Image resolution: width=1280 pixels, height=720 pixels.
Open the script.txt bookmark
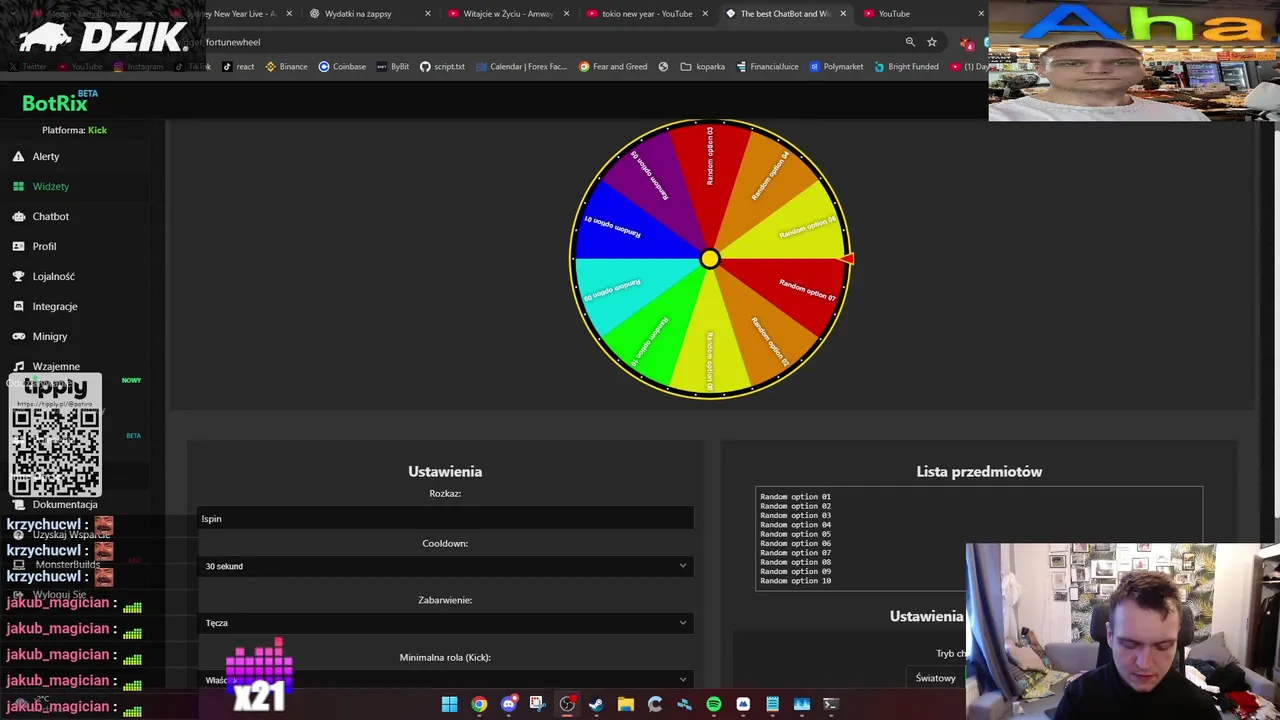pyautogui.click(x=442, y=67)
